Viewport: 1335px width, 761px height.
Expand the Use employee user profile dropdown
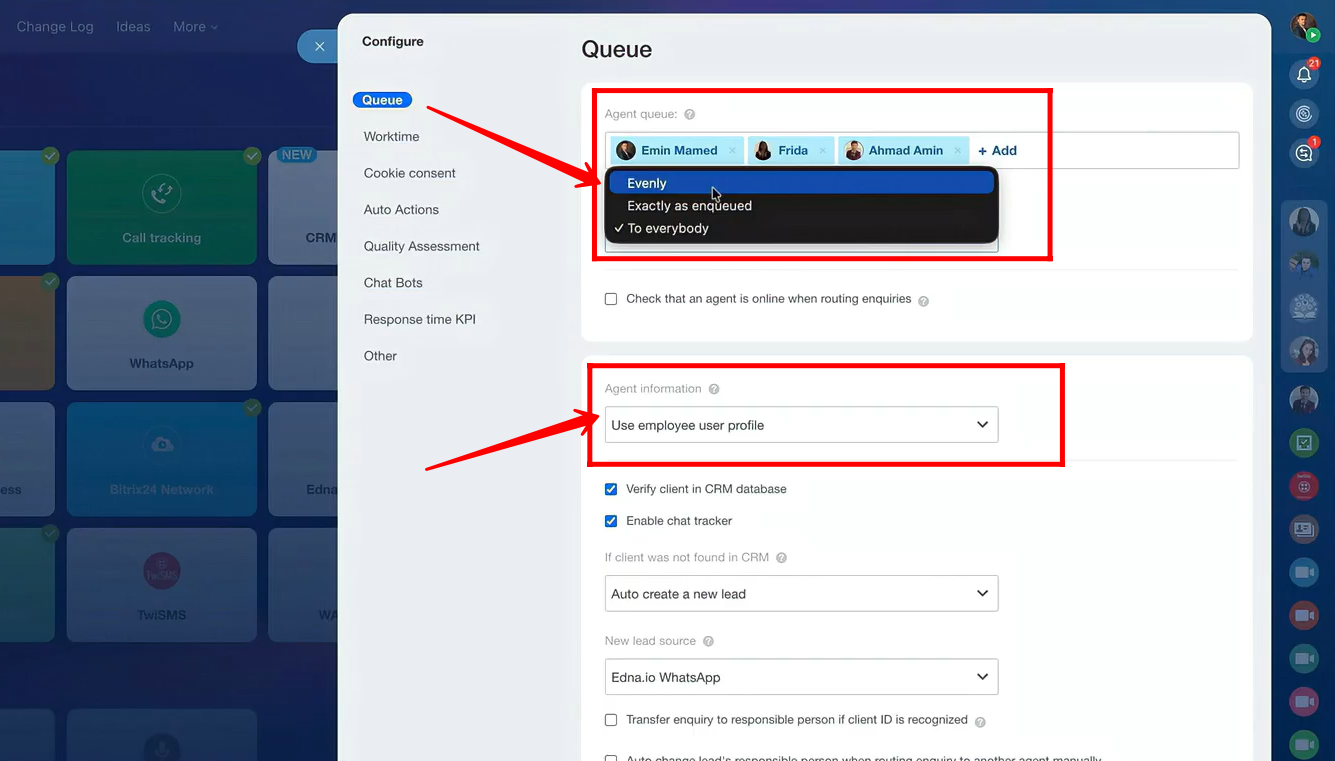(x=801, y=425)
